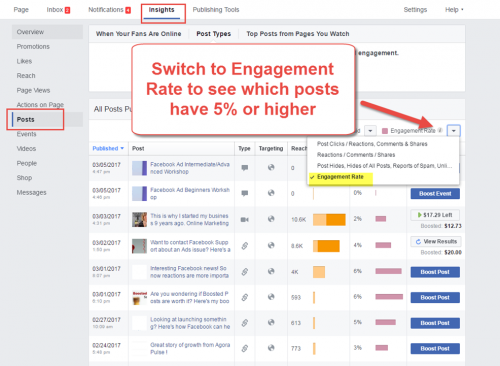Open the Engagement Rate dropdown arrow

(454, 131)
